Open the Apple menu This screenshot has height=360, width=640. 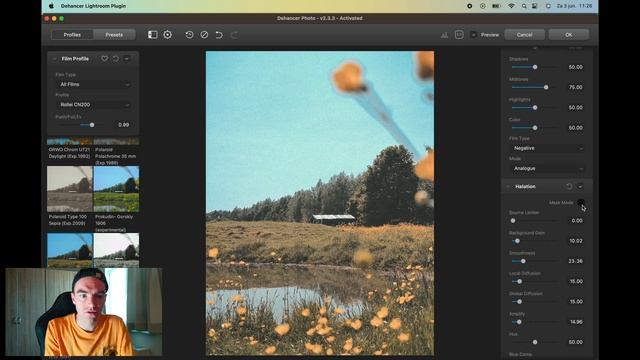51,6
